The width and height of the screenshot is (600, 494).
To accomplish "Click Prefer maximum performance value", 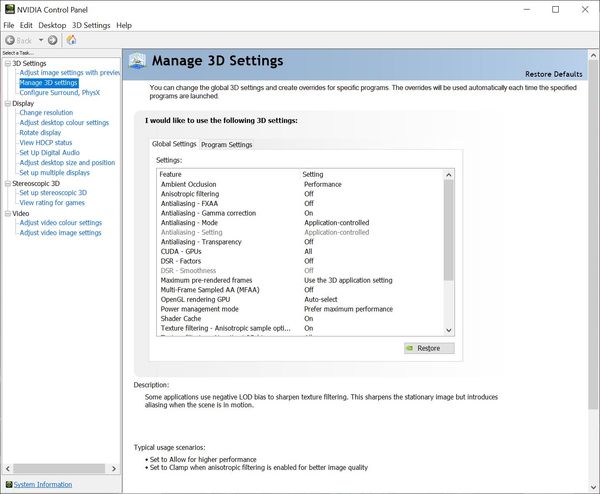I will pyautogui.click(x=348, y=309).
